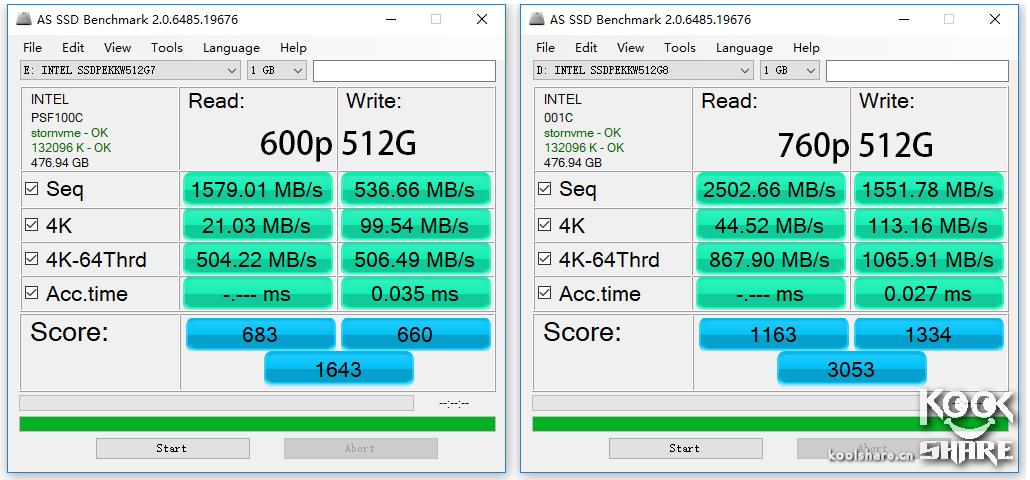This screenshot has height=480, width=1030.
Task: Open drive dropdown showing E: INTEL SSDPEKKW512G7
Action: [130, 70]
